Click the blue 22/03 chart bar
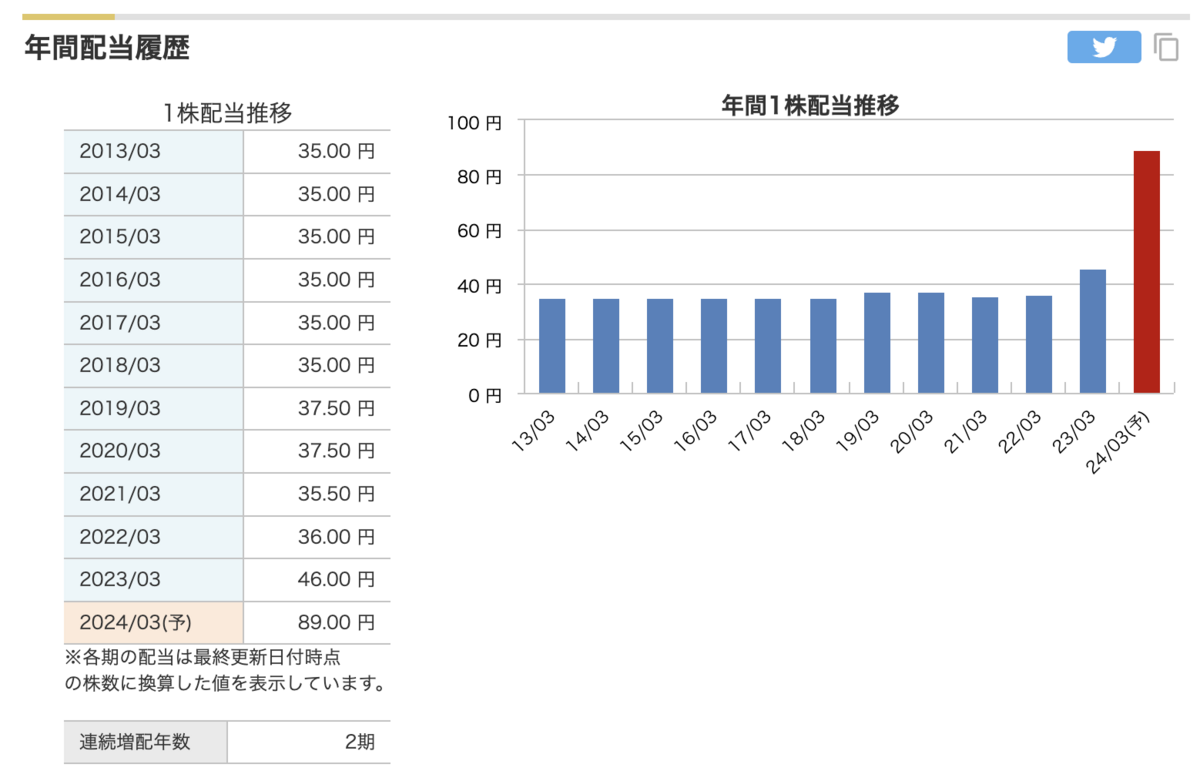This screenshot has width=1200, height=771. 1039,345
